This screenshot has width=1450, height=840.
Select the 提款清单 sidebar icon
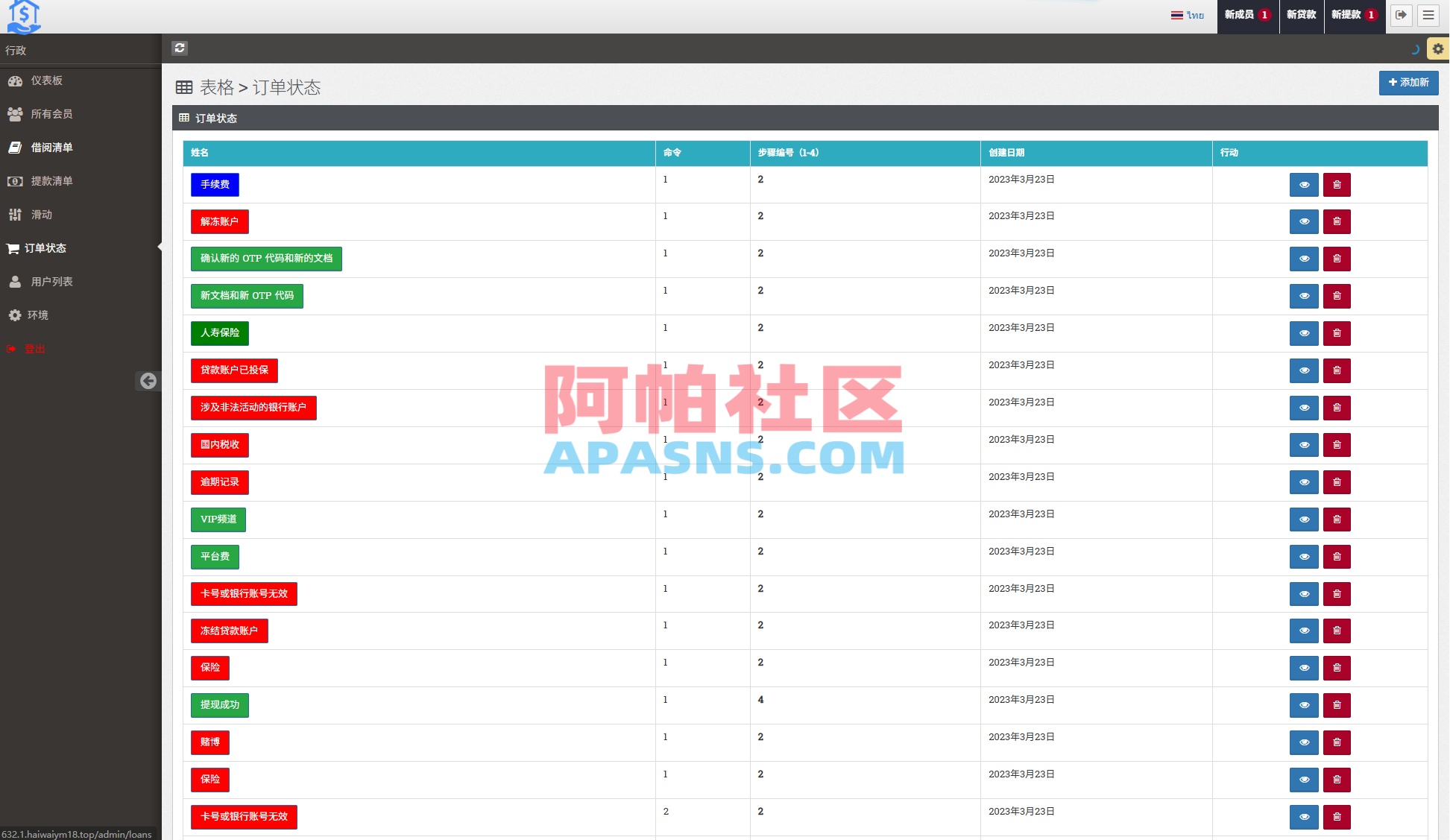click(x=16, y=180)
